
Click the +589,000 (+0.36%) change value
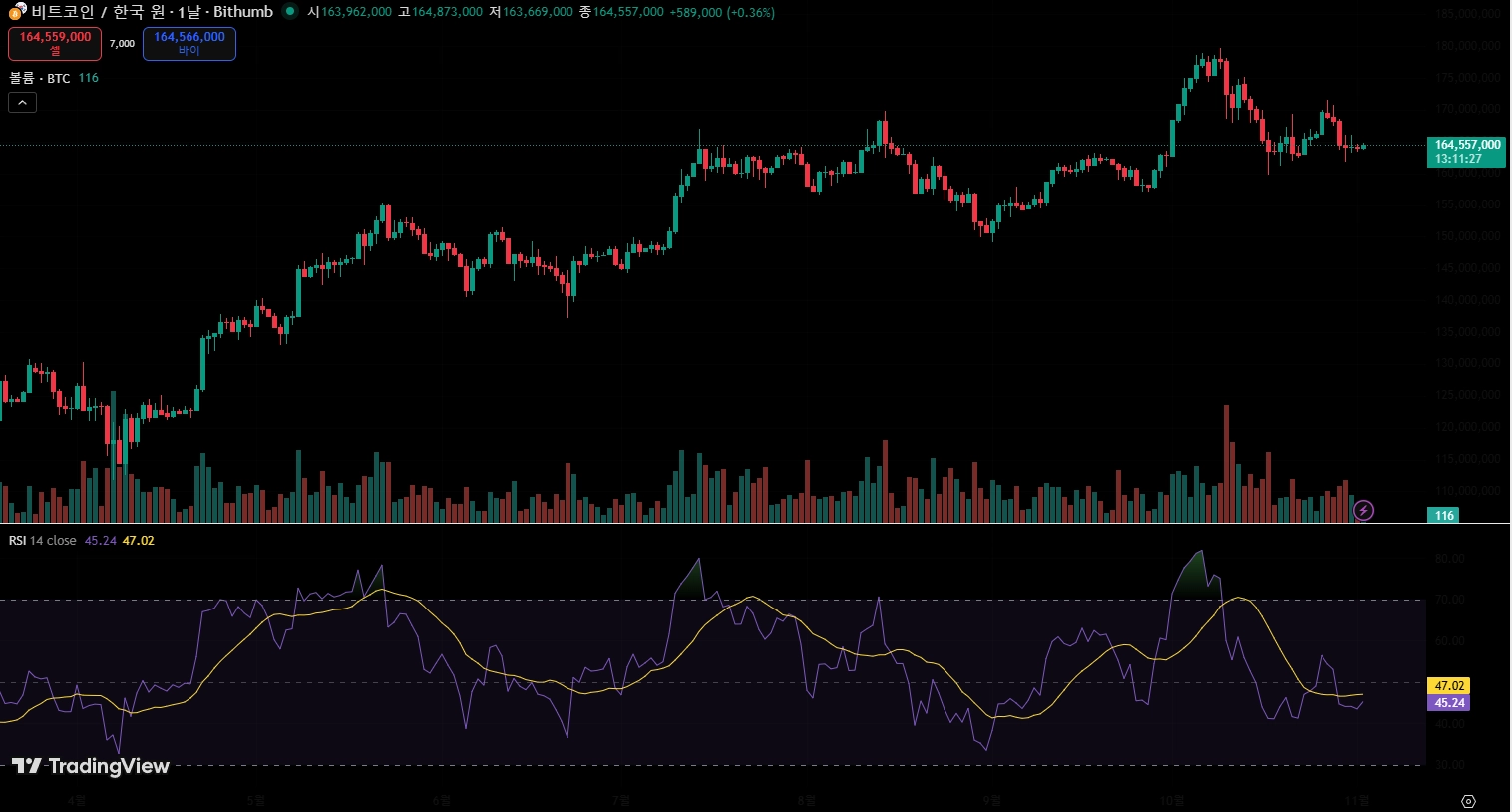click(x=721, y=12)
